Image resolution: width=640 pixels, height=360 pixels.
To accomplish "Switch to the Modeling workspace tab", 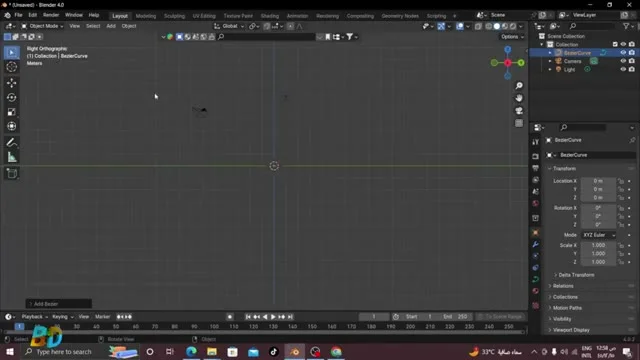I will [x=146, y=16].
